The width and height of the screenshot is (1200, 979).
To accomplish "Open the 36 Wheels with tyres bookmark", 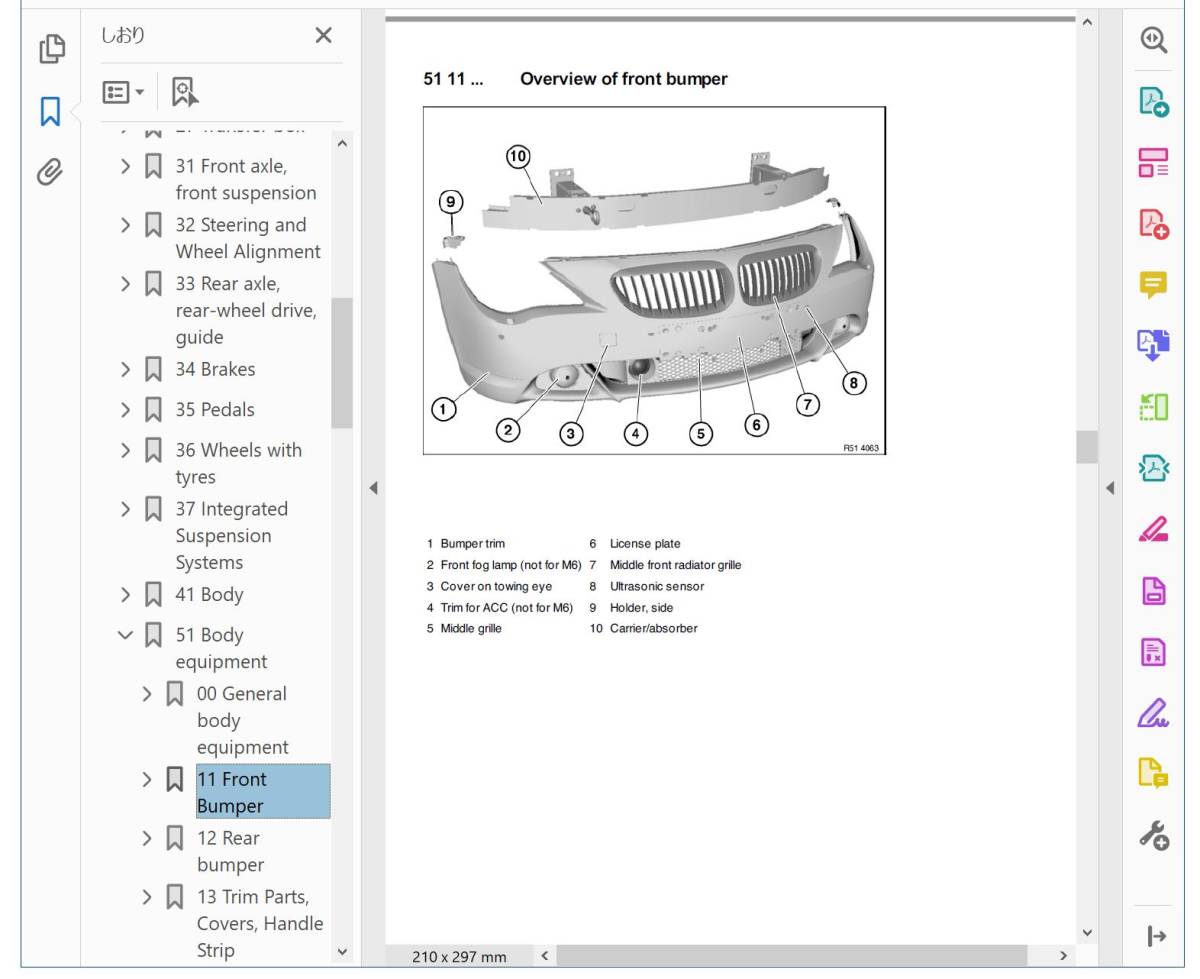I will pyautogui.click(x=238, y=463).
